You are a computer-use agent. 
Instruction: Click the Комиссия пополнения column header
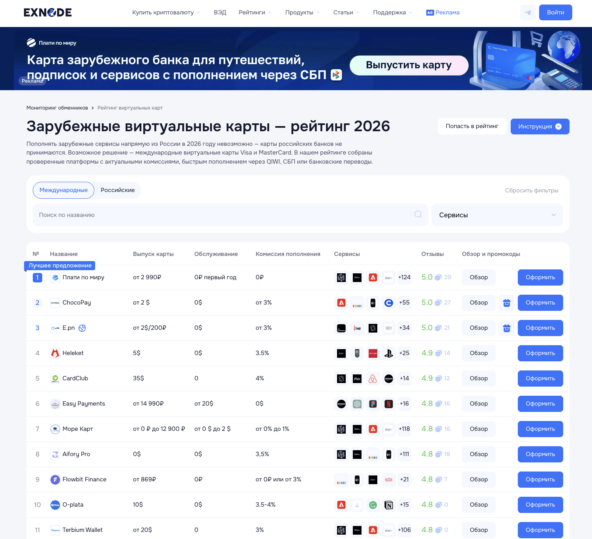288,254
